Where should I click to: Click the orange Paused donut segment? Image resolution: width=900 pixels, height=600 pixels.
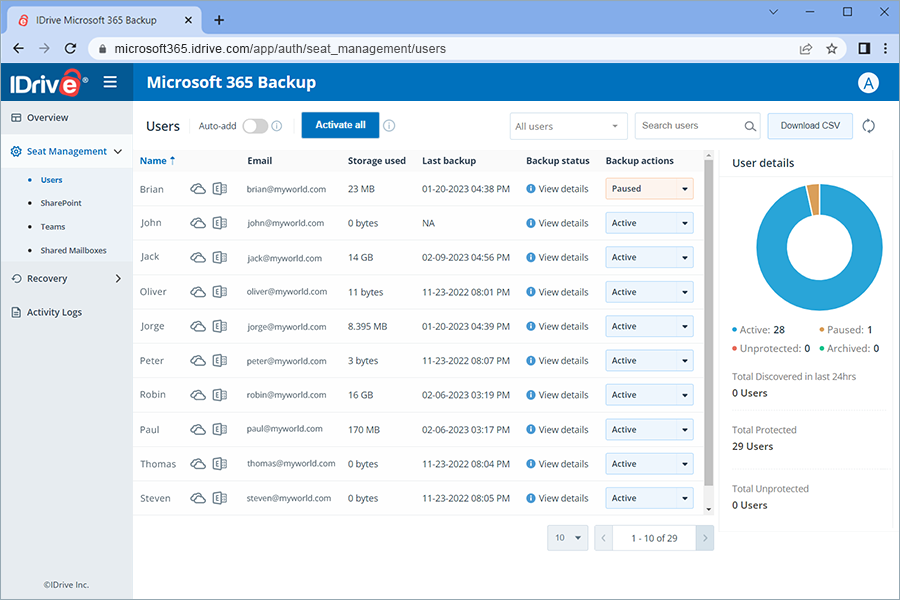[x=813, y=199]
